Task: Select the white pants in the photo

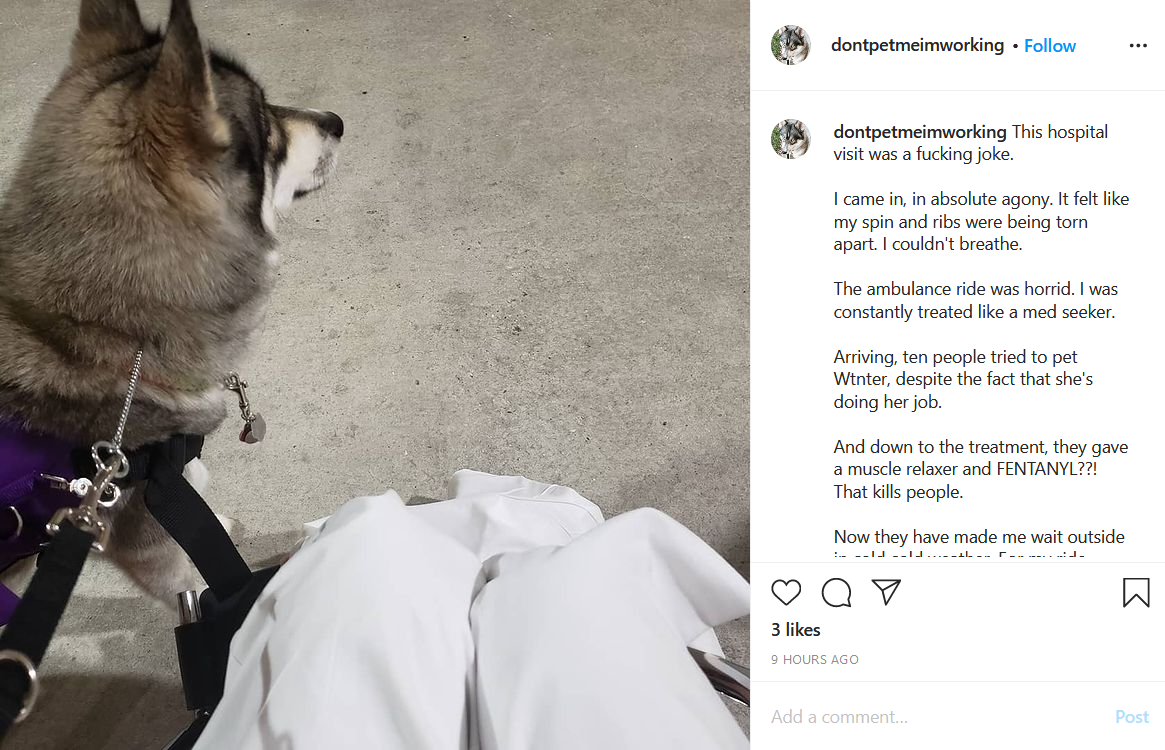Action: coord(476,617)
